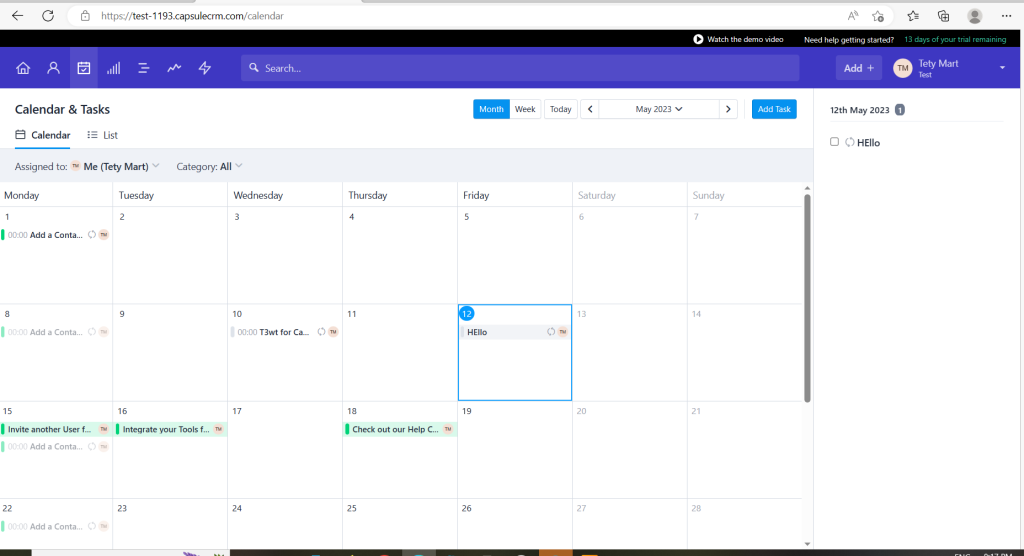Select day 4 in the calendar

[x=400, y=255]
